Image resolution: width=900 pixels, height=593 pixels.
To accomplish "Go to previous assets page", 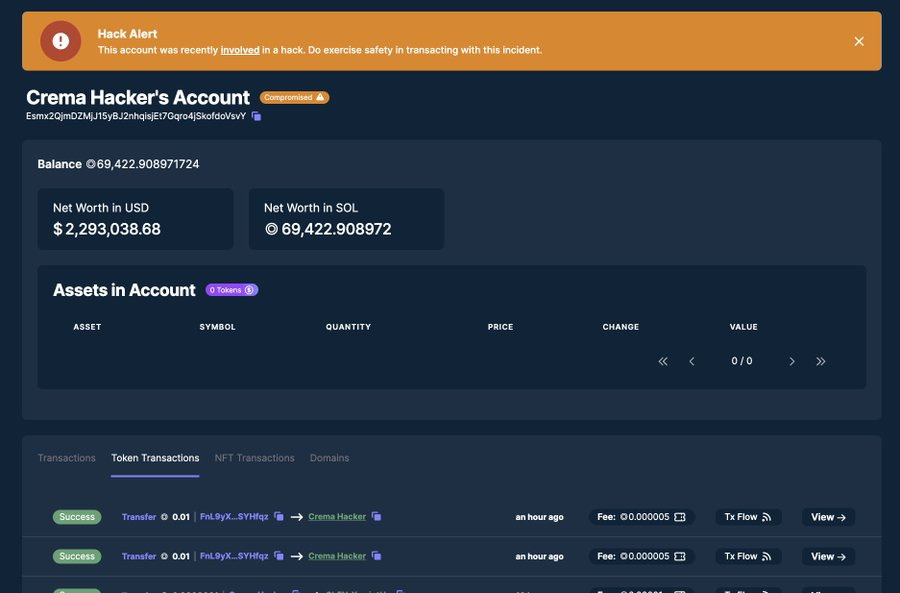I will click(x=692, y=361).
